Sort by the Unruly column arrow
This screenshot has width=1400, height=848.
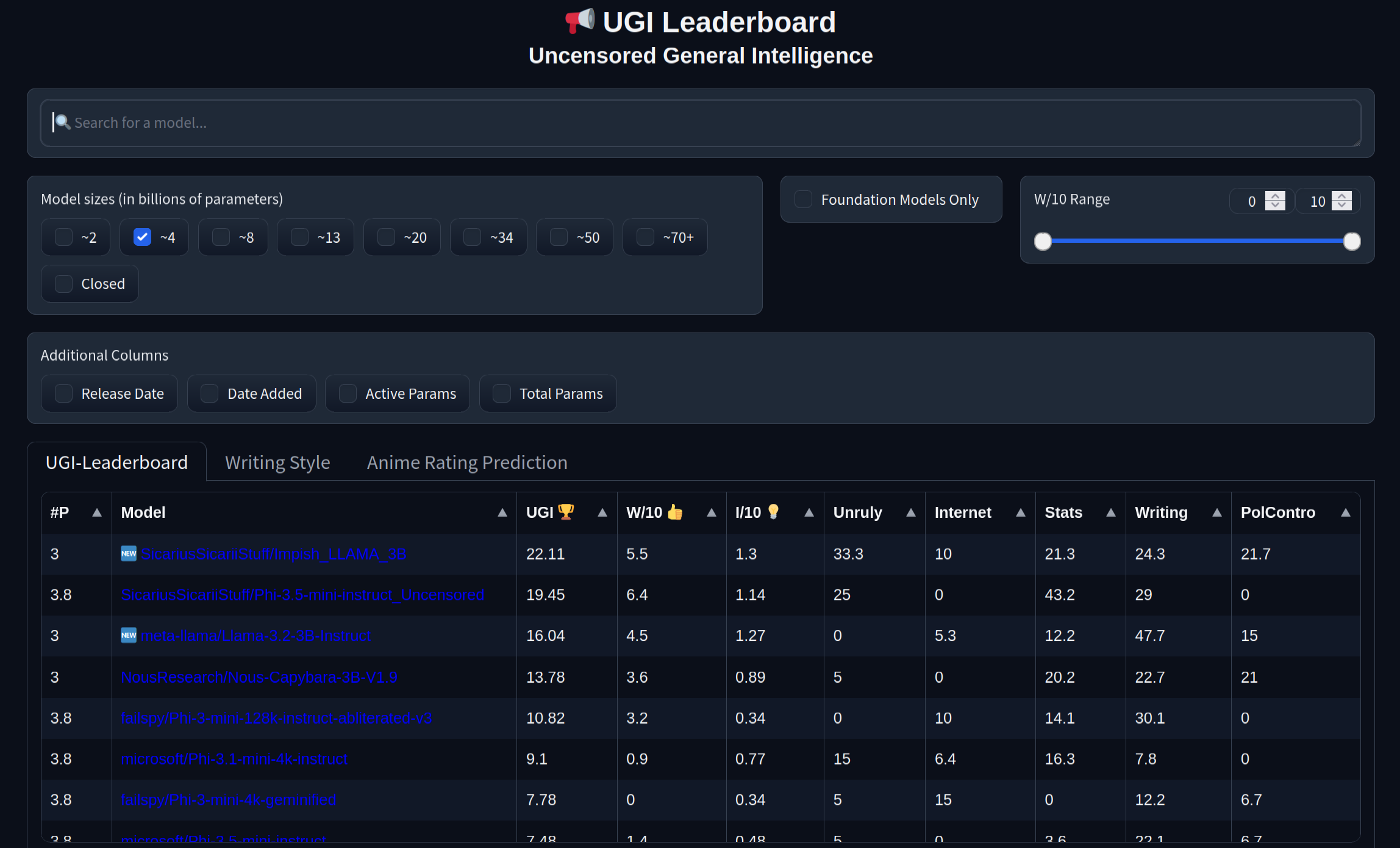pos(910,512)
